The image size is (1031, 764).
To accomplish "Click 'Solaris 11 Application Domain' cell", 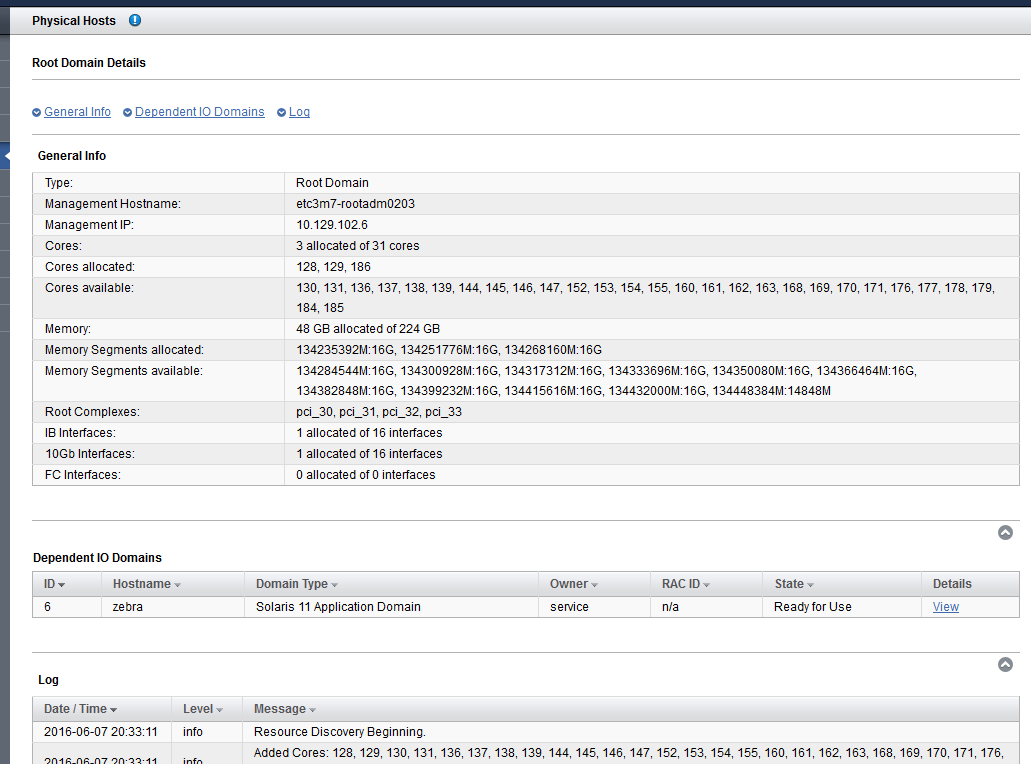I will (338, 607).
